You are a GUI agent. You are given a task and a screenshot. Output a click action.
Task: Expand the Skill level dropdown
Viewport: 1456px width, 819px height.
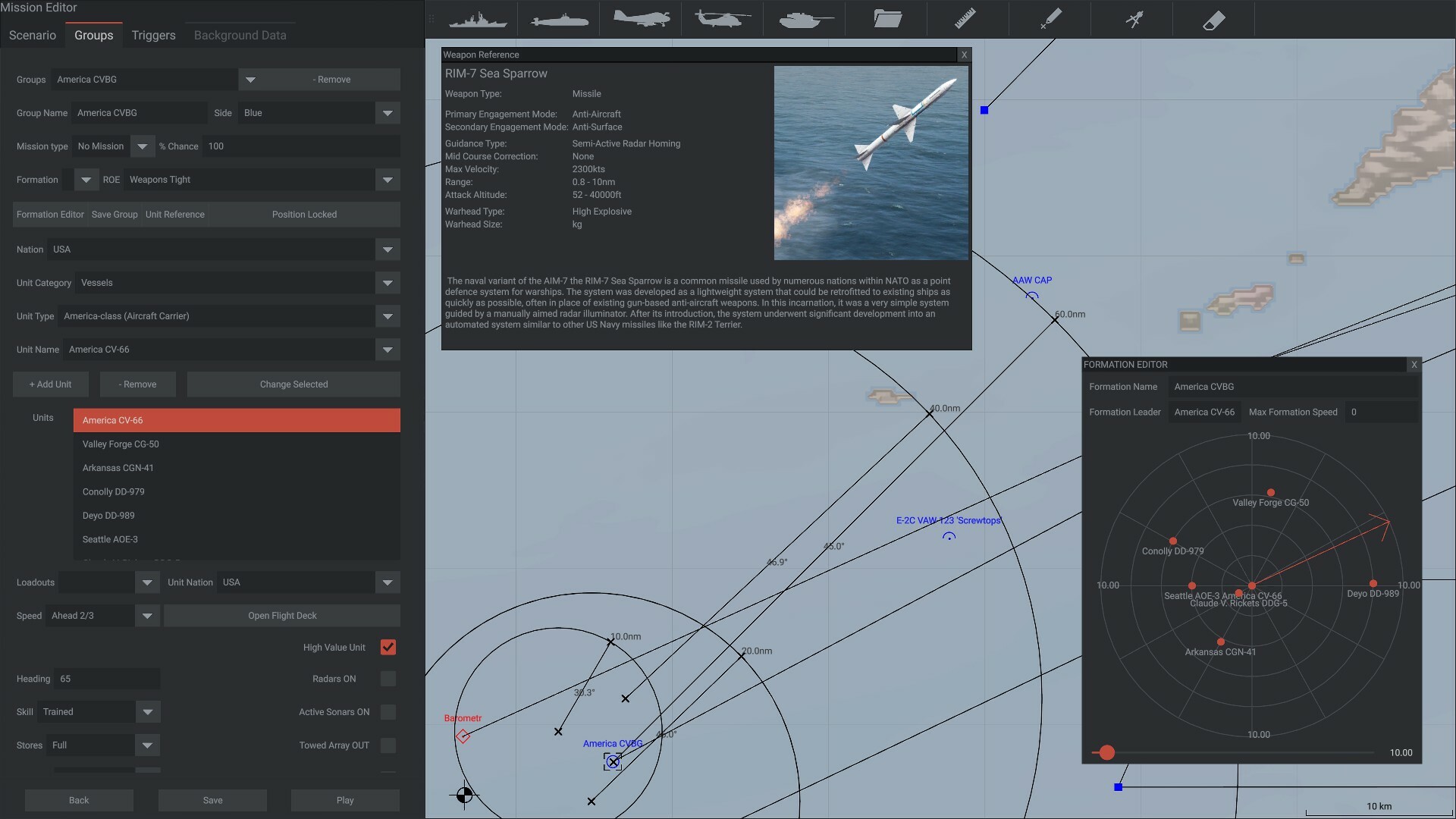coord(147,712)
